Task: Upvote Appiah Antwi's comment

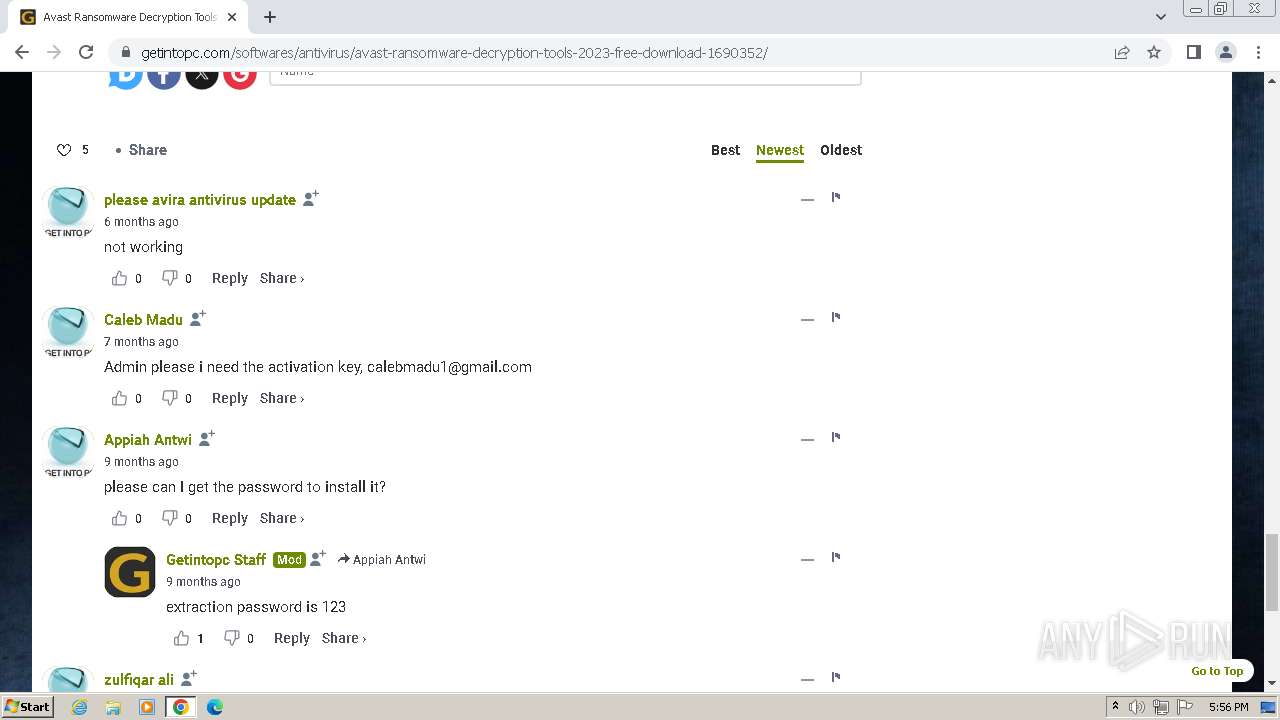Action: tap(120, 518)
